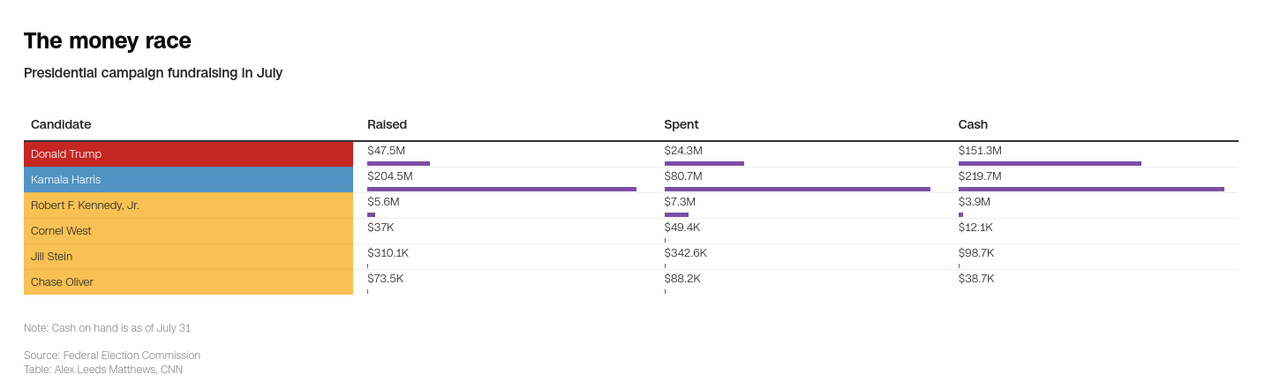Screen dimensions: 1280x381
Task: Select the Cornel West row
Action: (631, 231)
